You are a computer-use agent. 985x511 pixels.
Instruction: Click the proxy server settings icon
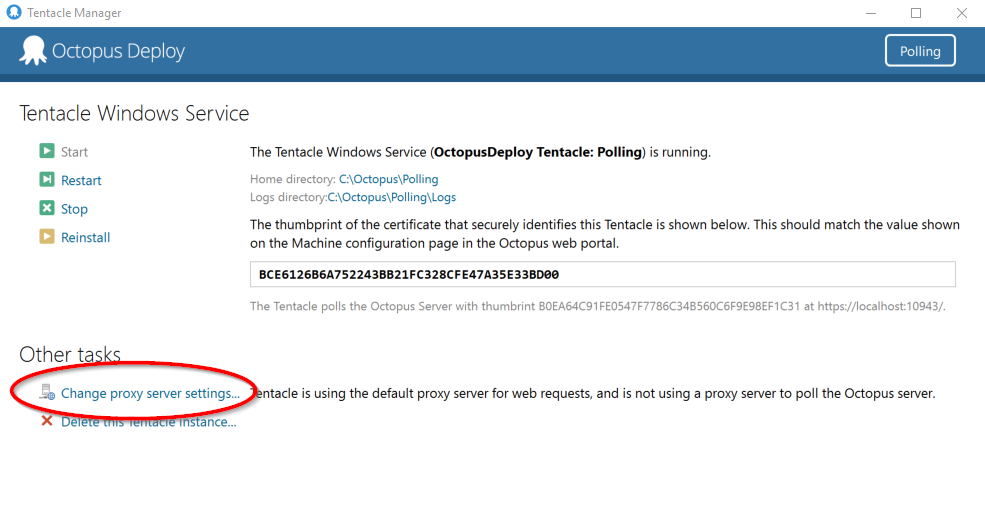coord(47,392)
